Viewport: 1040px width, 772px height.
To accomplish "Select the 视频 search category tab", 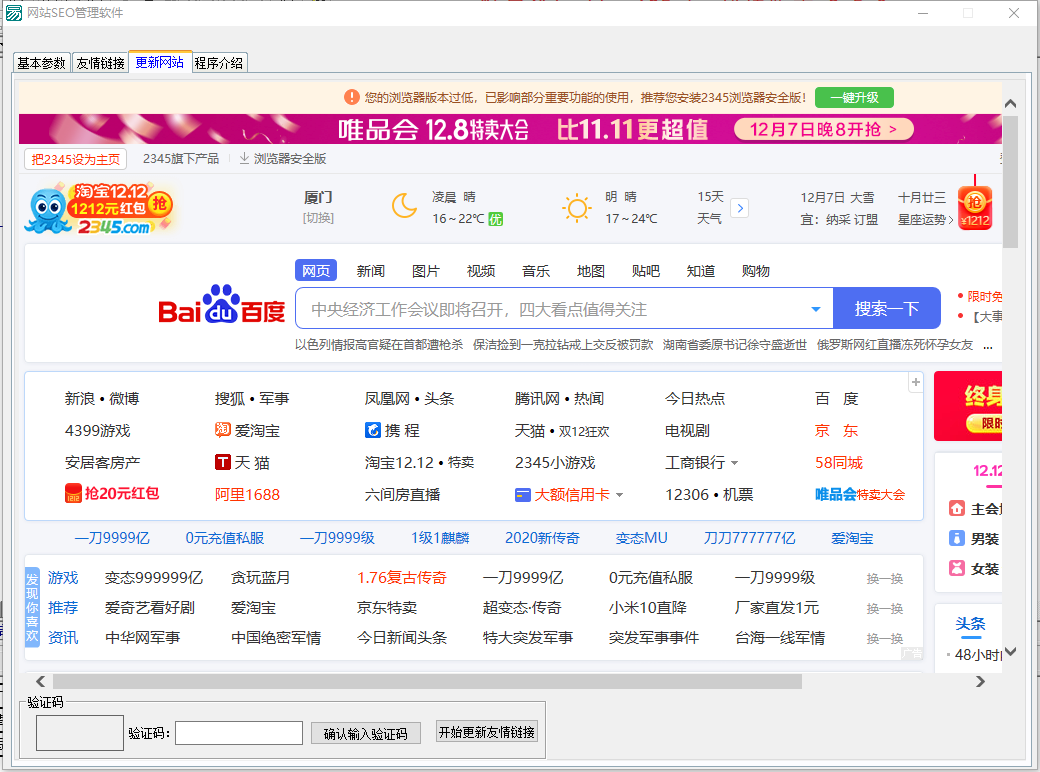I will click(481, 271).
